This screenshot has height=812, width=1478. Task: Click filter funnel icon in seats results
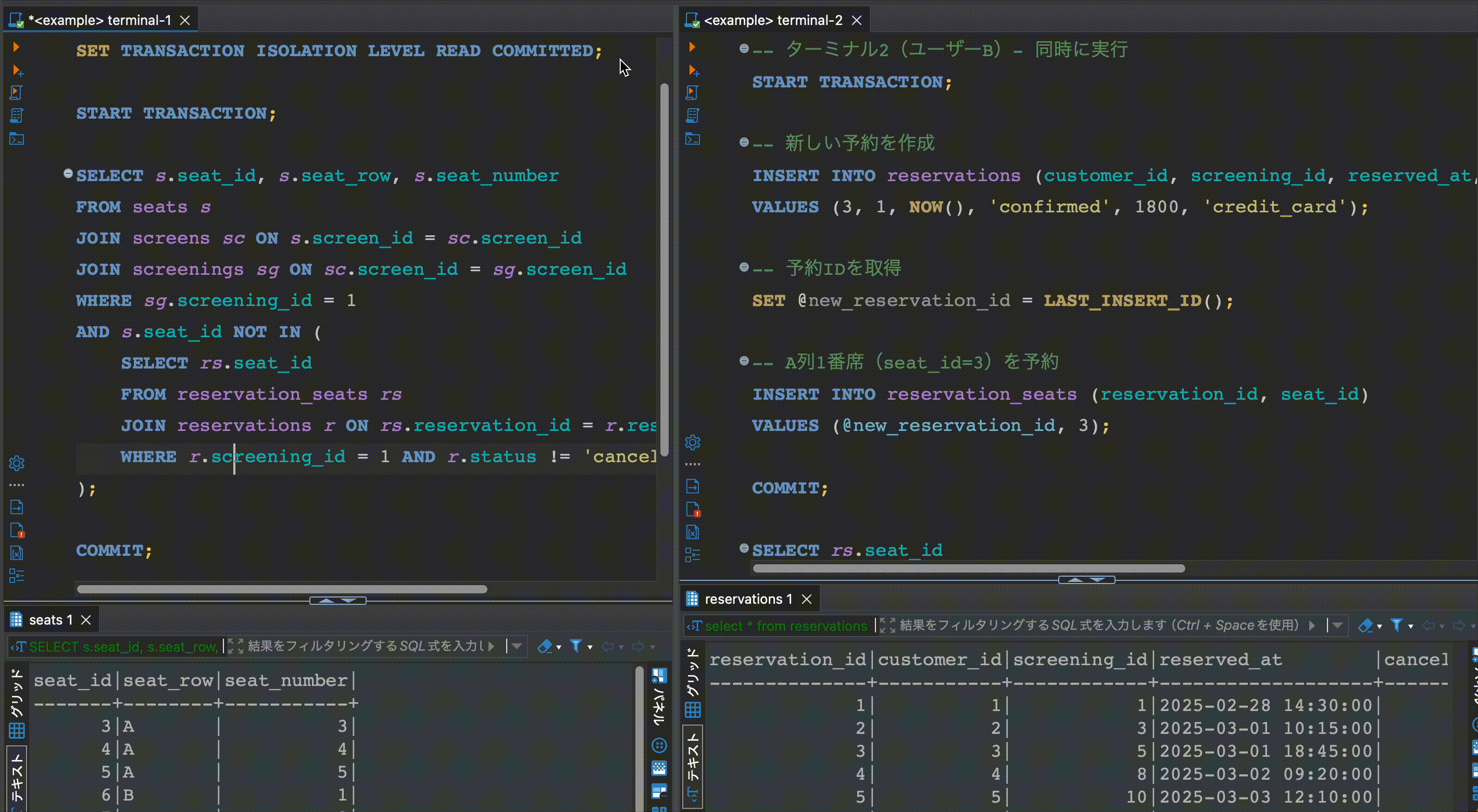tap(575, 646)
